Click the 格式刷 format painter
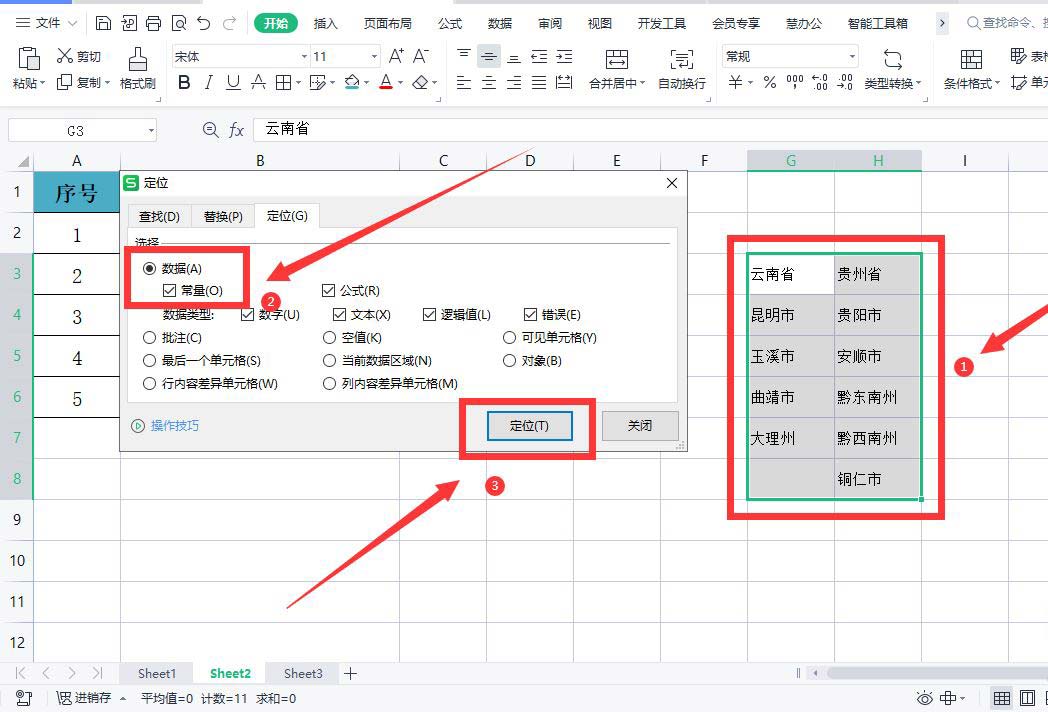 (138, 68)
